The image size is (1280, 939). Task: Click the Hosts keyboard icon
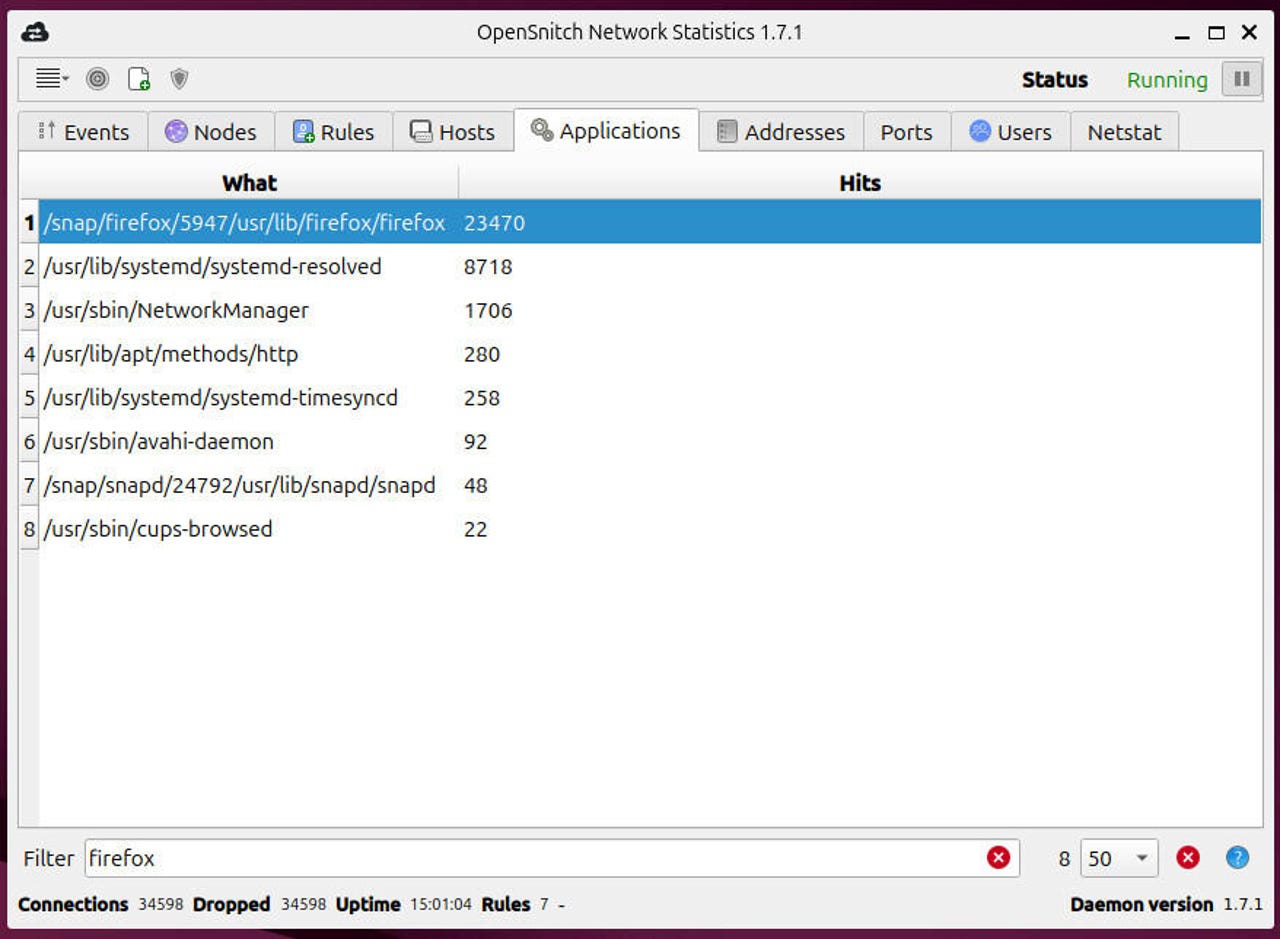pos(421,131)
